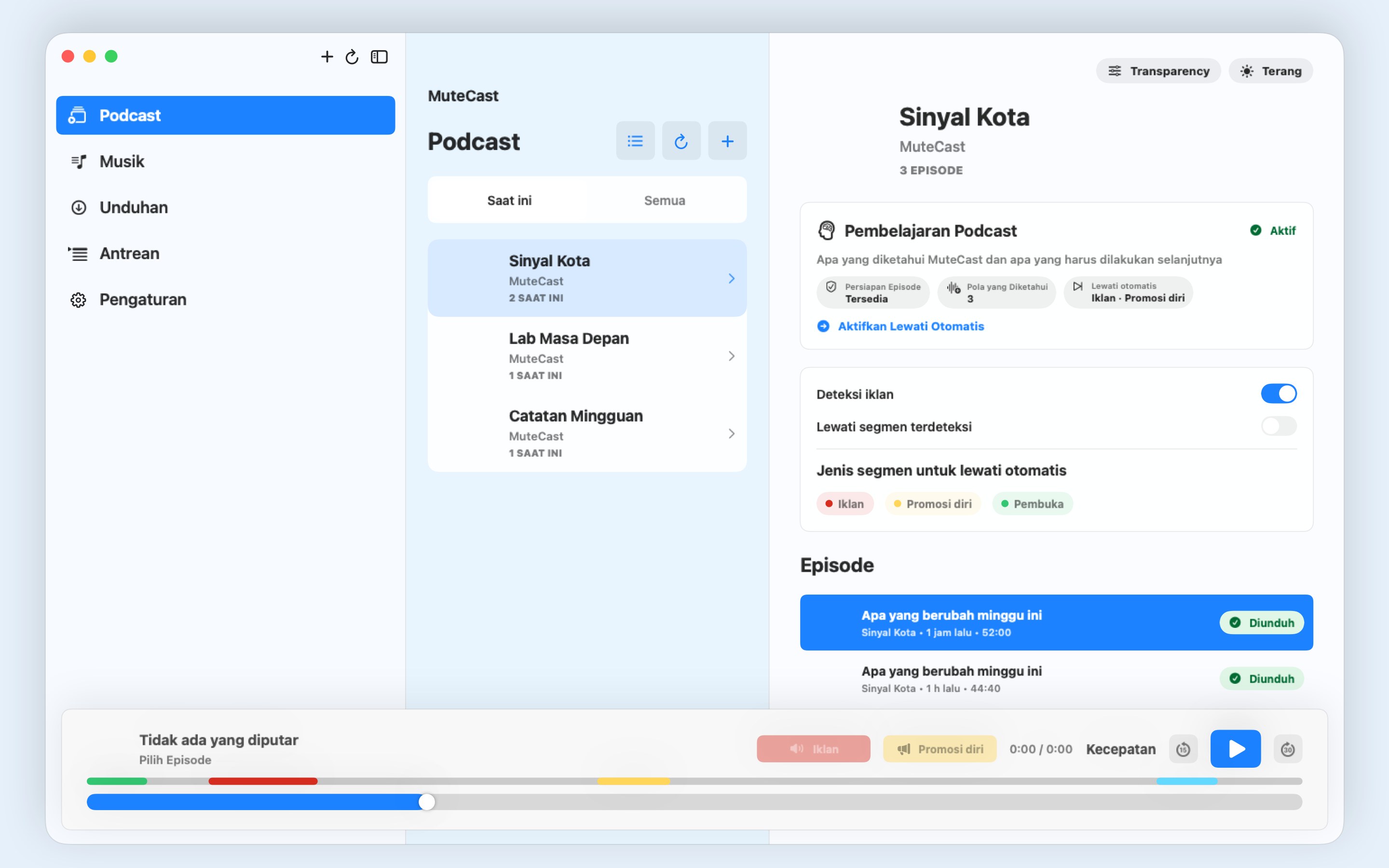Open the Transparency button

pos(1158,70)
